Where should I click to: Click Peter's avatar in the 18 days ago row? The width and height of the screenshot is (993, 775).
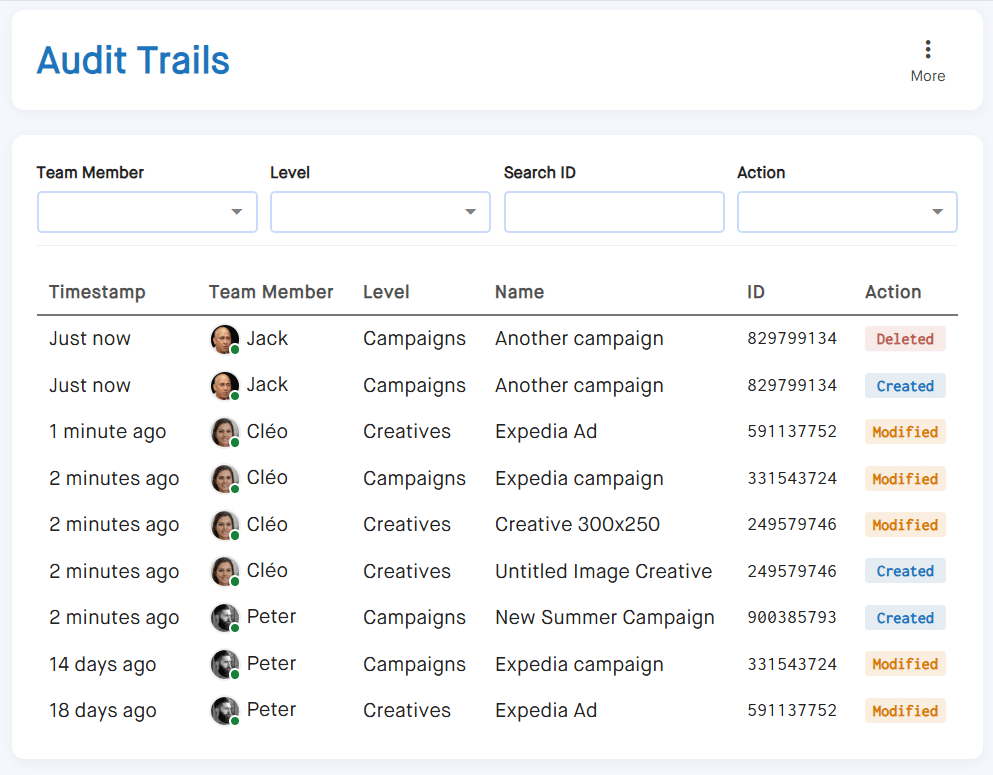click(225, 711)
